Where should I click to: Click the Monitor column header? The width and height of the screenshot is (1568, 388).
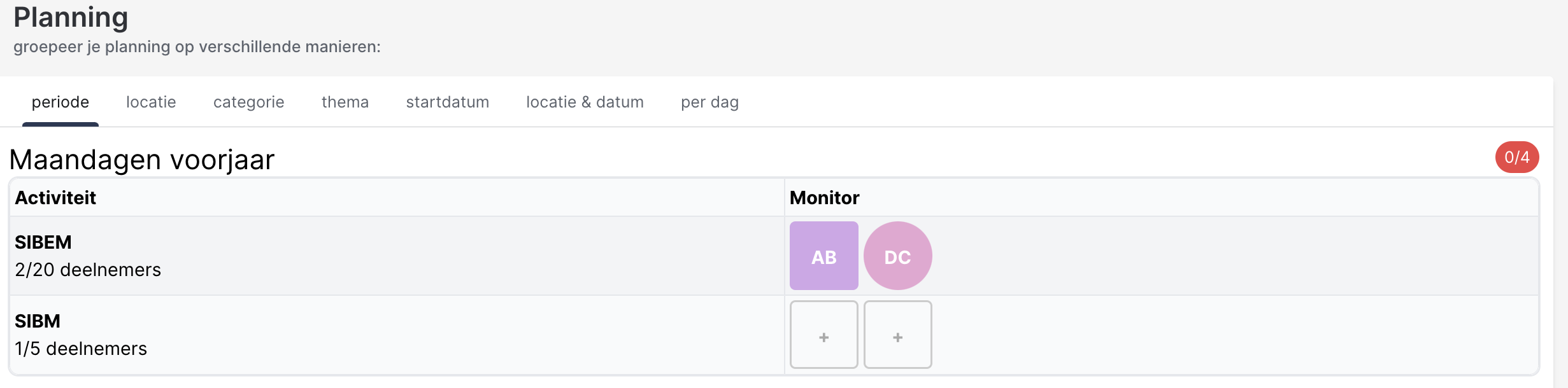pos(824,198)
